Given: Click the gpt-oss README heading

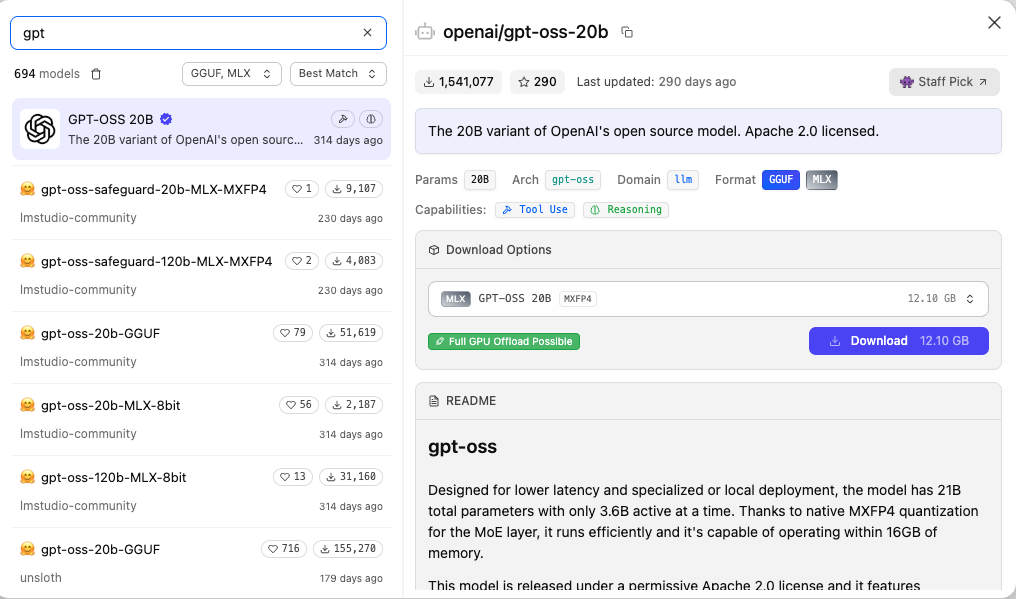Looking at the screenshot, I should [463, 447].
